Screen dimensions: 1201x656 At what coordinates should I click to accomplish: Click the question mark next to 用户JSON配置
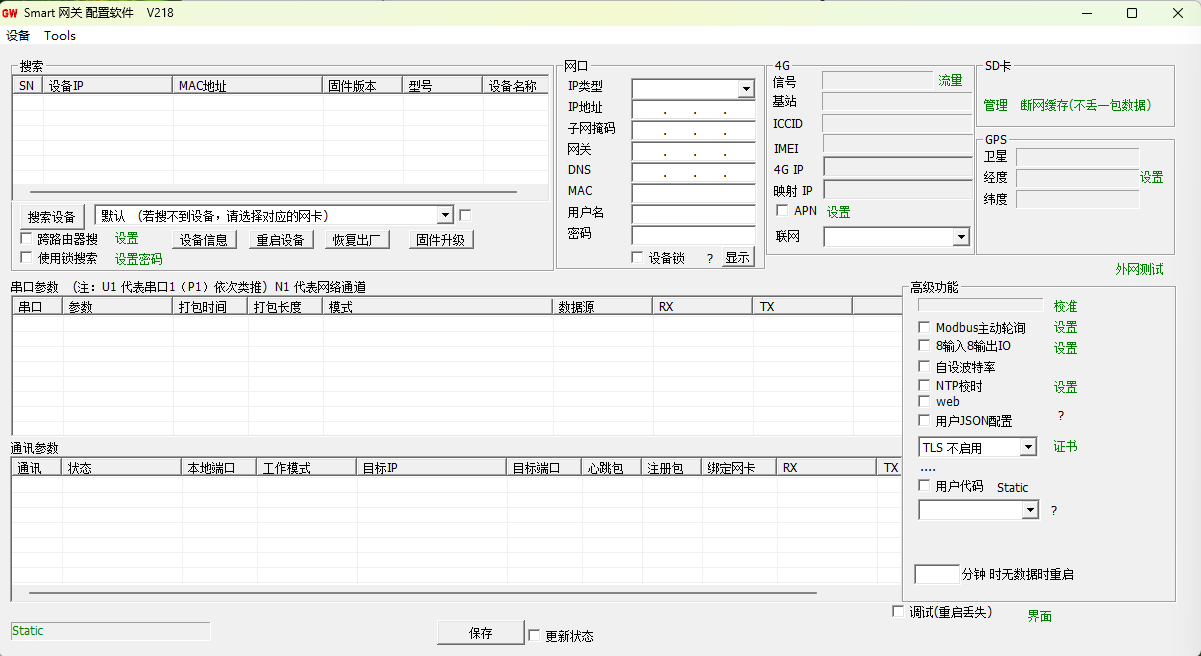[1060, 415]
